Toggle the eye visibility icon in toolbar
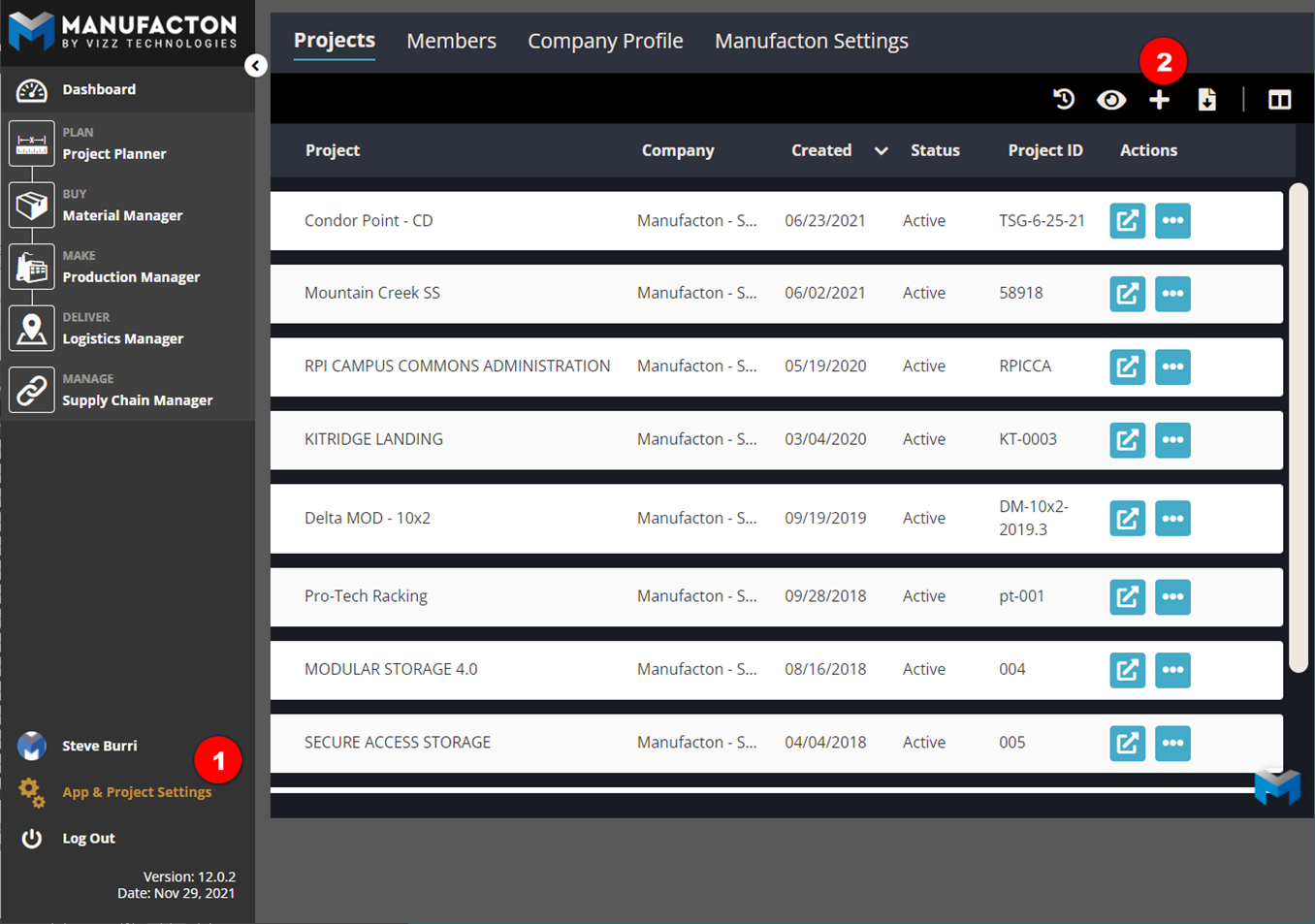Image resolution: width=1315 pixels, height=924 pixels. (1111, 100)
